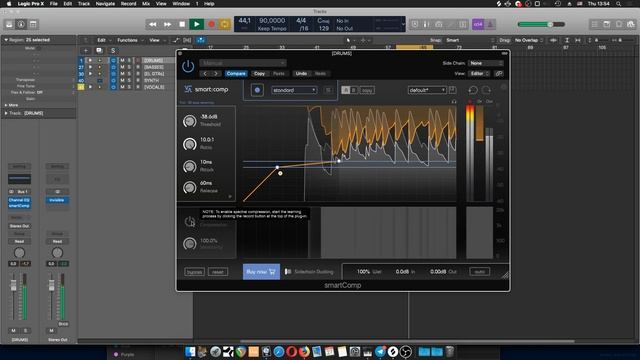This screenshot has height=360, width=640.
Task: Solo the [BASSES] track
Action: (x=129, y=67)
